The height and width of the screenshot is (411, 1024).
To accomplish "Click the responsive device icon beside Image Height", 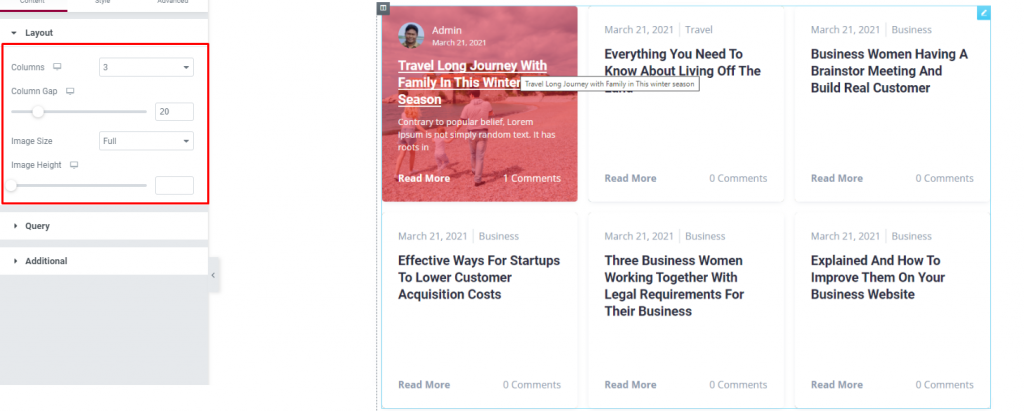I will coord(74,165).
